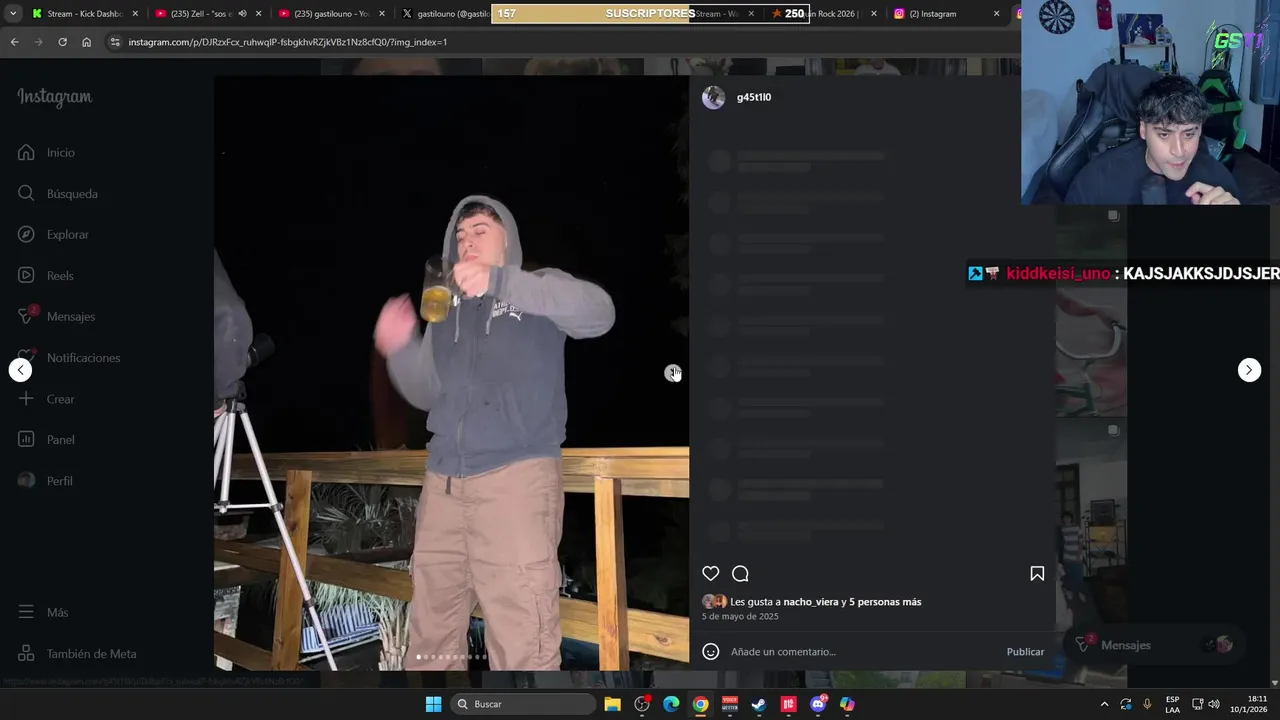Open emoji picker in comment box
This screenshot has height=720, width=1280.
coord(710,651)
